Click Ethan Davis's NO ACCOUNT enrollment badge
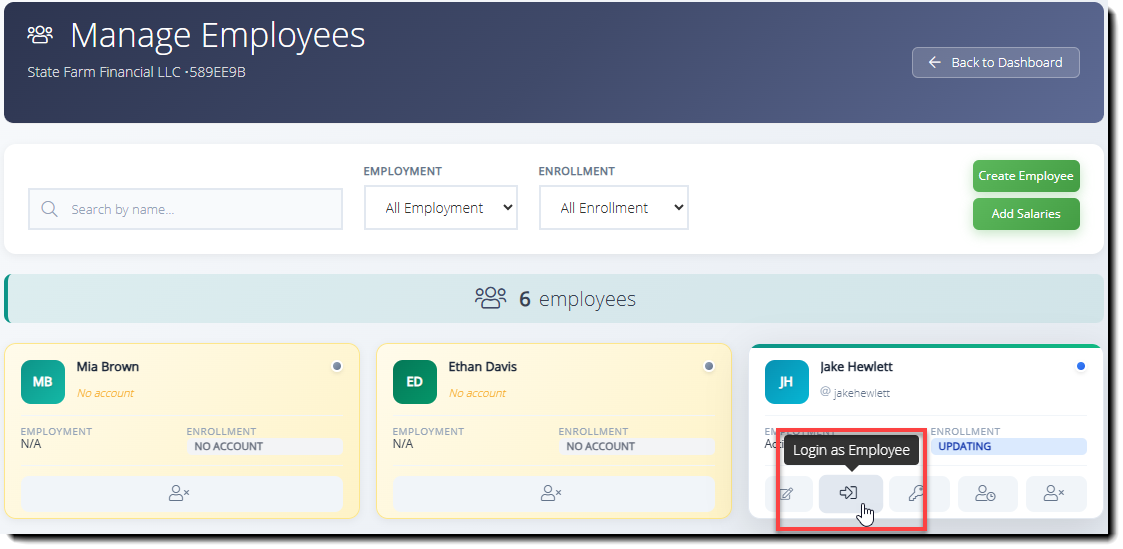Image resolution: width=1123 pixels, height=549 pixels. click(636, 446)
